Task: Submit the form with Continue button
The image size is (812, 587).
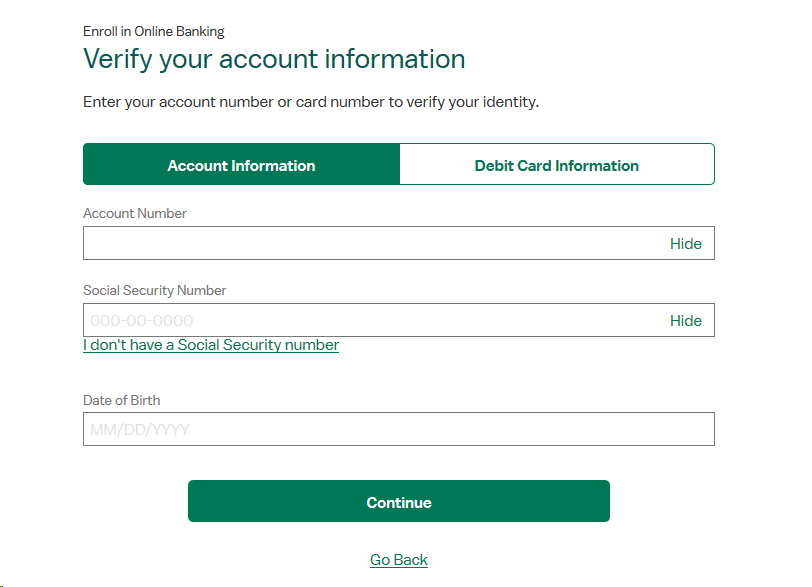Action: pyautogui.click(x=399, y=501)
